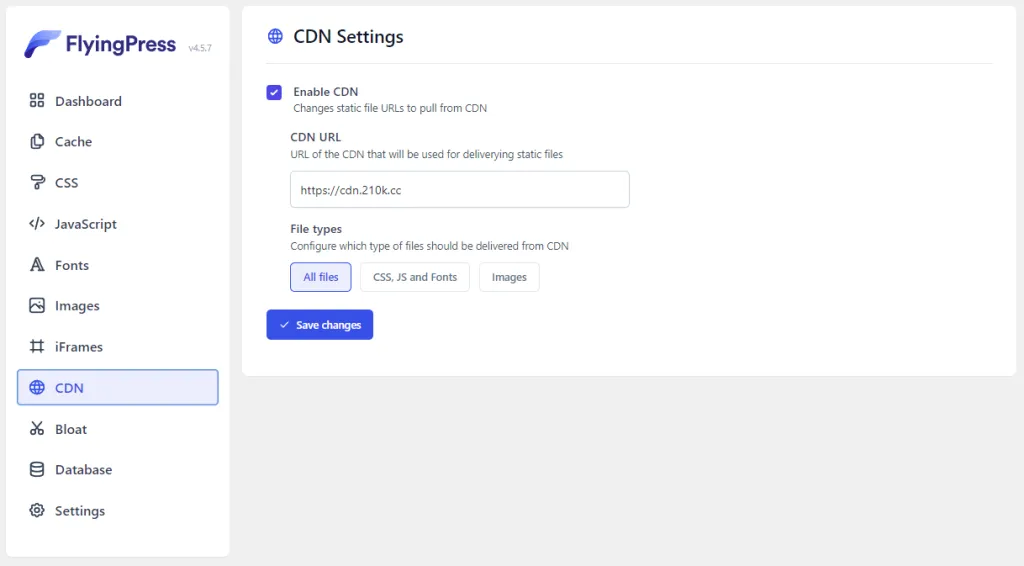Viewport: 1024px width, 566px height.
Task: Go to the Dashboard menu item
Action: pyautogui.click(x=88, y=101)
